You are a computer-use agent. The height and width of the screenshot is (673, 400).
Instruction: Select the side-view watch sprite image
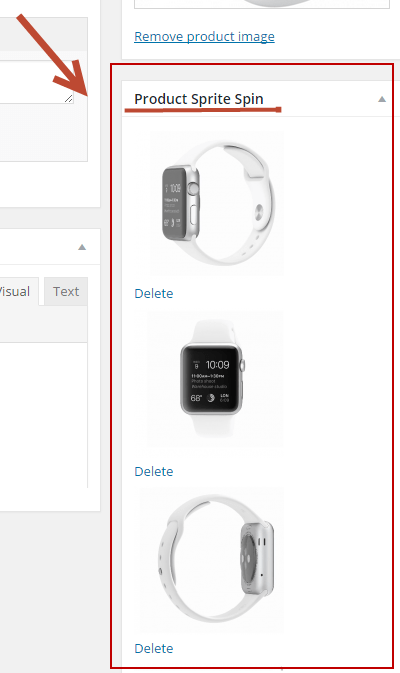(217, 203)
